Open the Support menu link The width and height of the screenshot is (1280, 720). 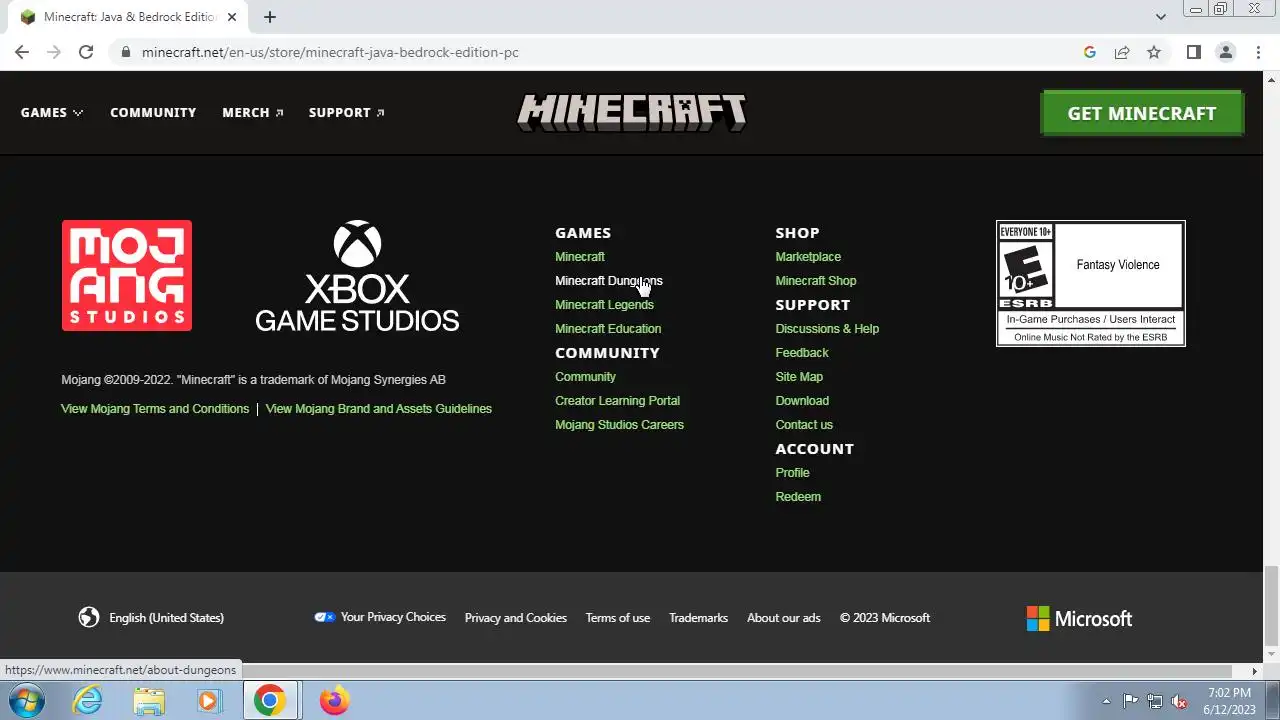tap(346, 112)
